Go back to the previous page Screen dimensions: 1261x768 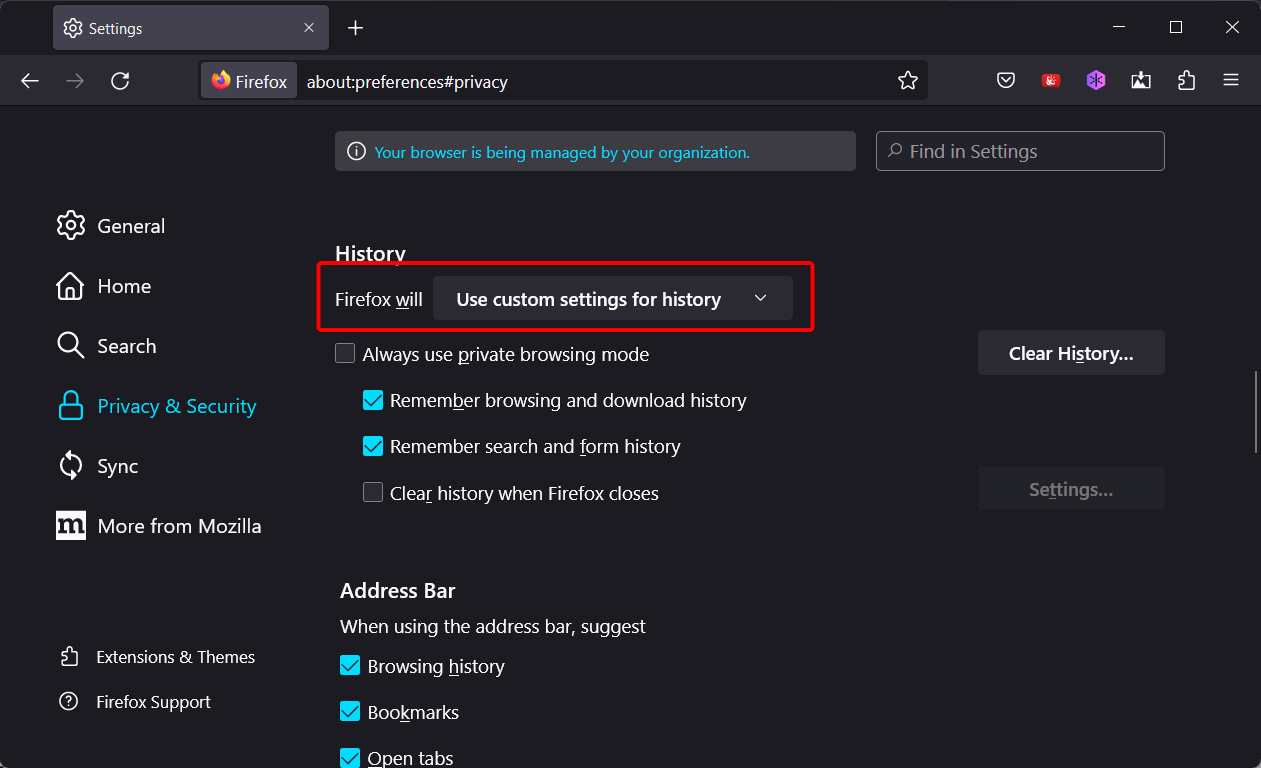coord(30,81)
